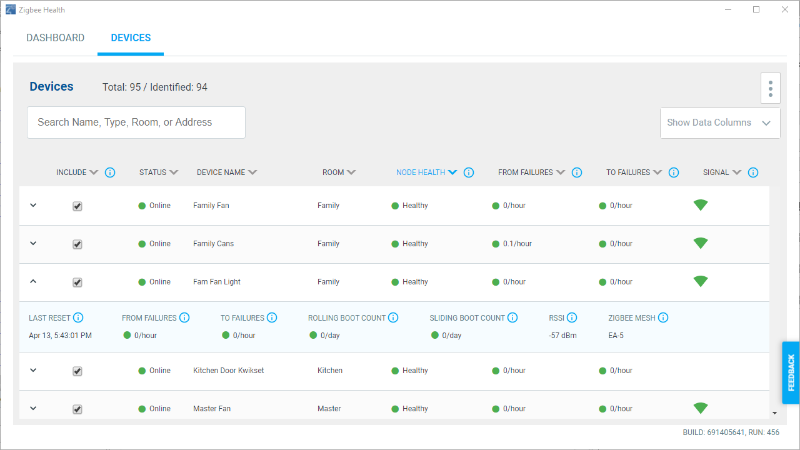This screenshot has width=800, height=450.
Task: Click the Master room cell
Action: pyautogui.click(x=329, y=409)
